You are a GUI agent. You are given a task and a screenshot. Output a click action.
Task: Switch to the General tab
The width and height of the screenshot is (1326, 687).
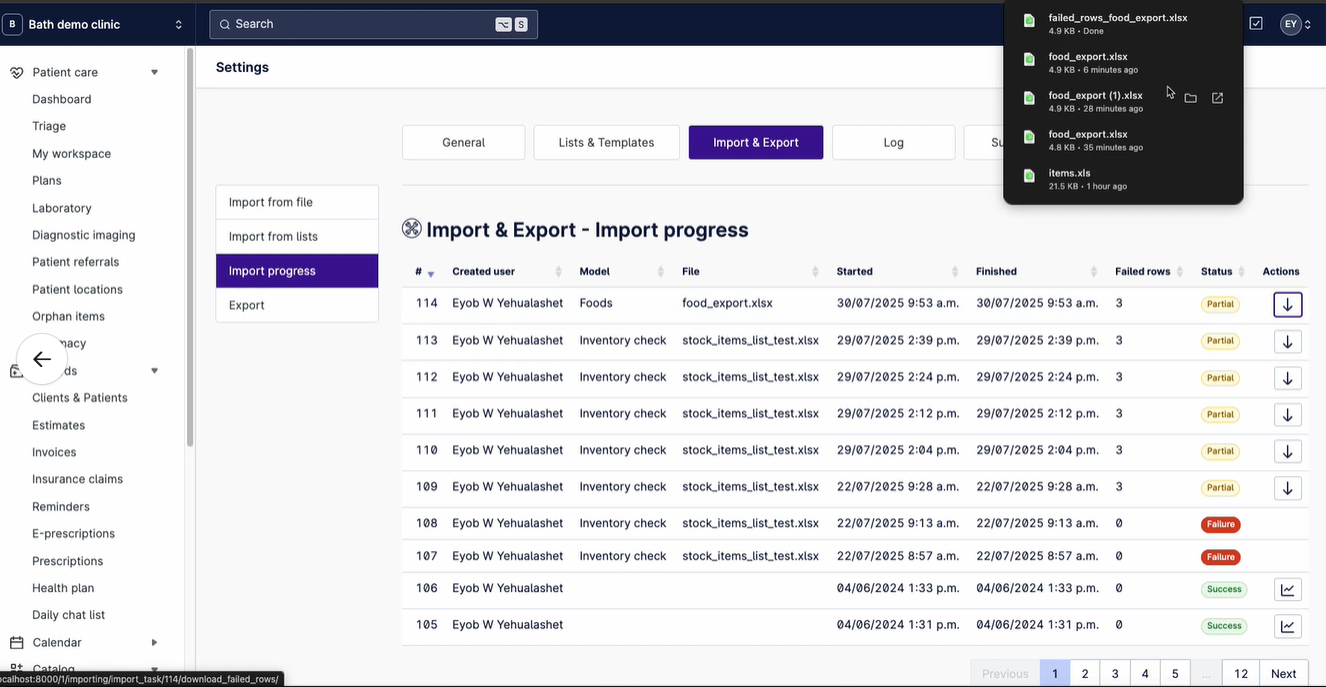tap(463, 142)
